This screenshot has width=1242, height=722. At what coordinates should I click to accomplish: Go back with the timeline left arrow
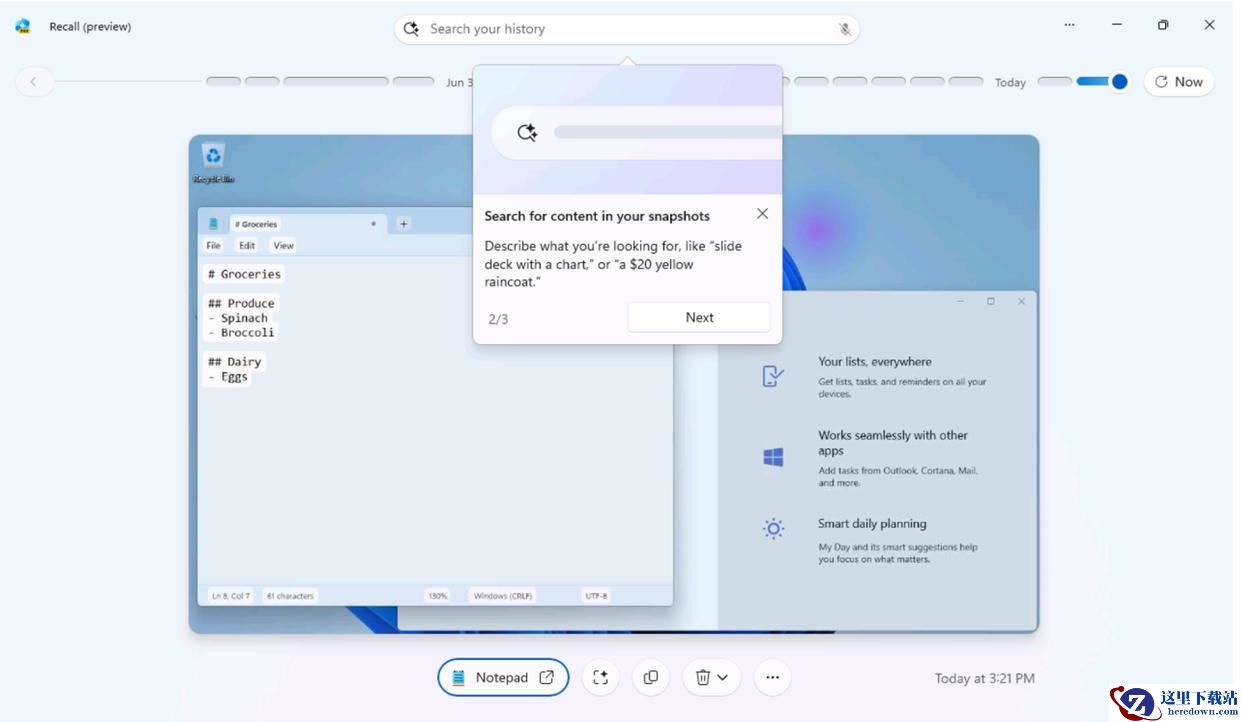click(34, 82)
